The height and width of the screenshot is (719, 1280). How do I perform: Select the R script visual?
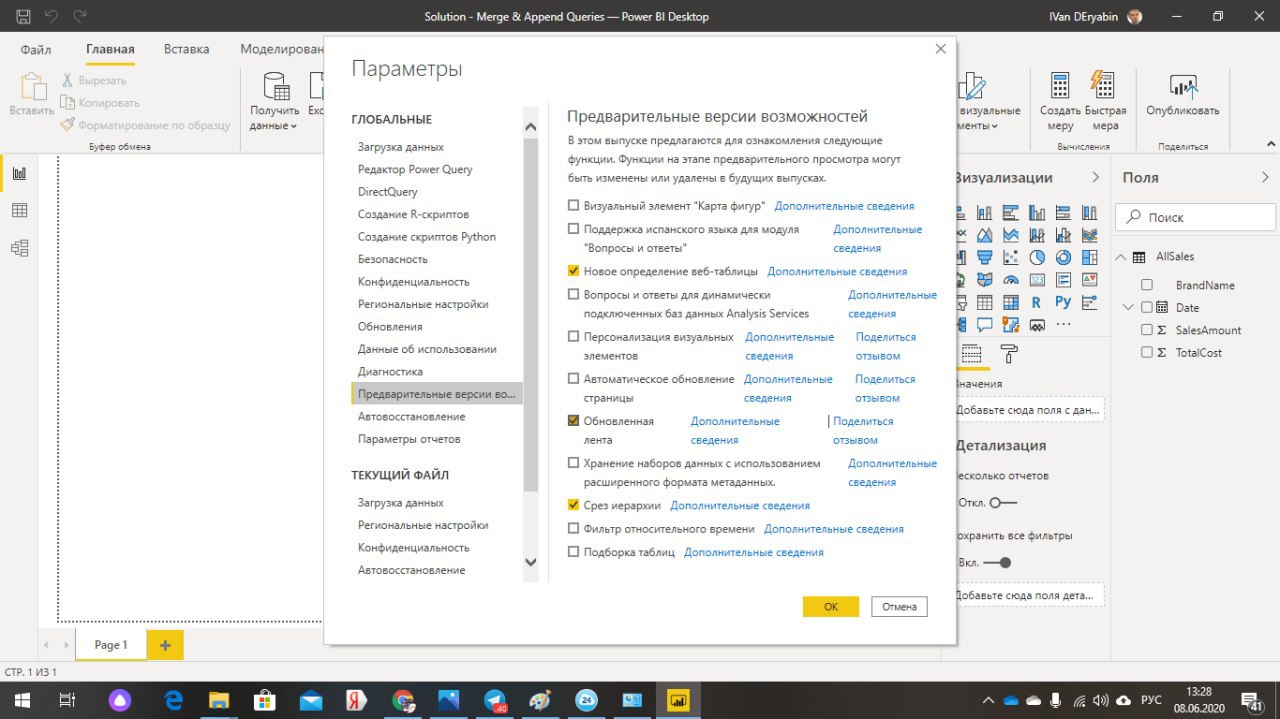pos(1037,302)
